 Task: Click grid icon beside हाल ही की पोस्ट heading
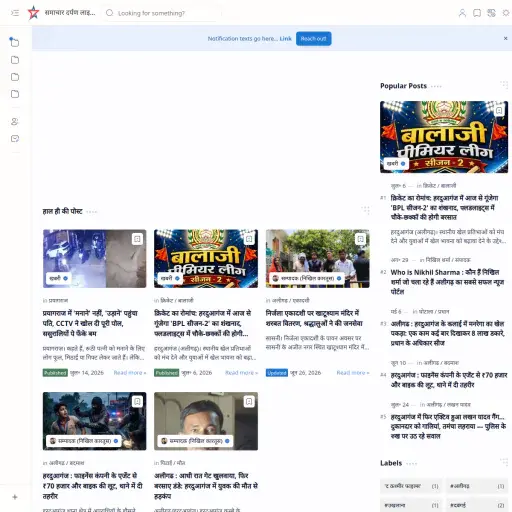365,210
